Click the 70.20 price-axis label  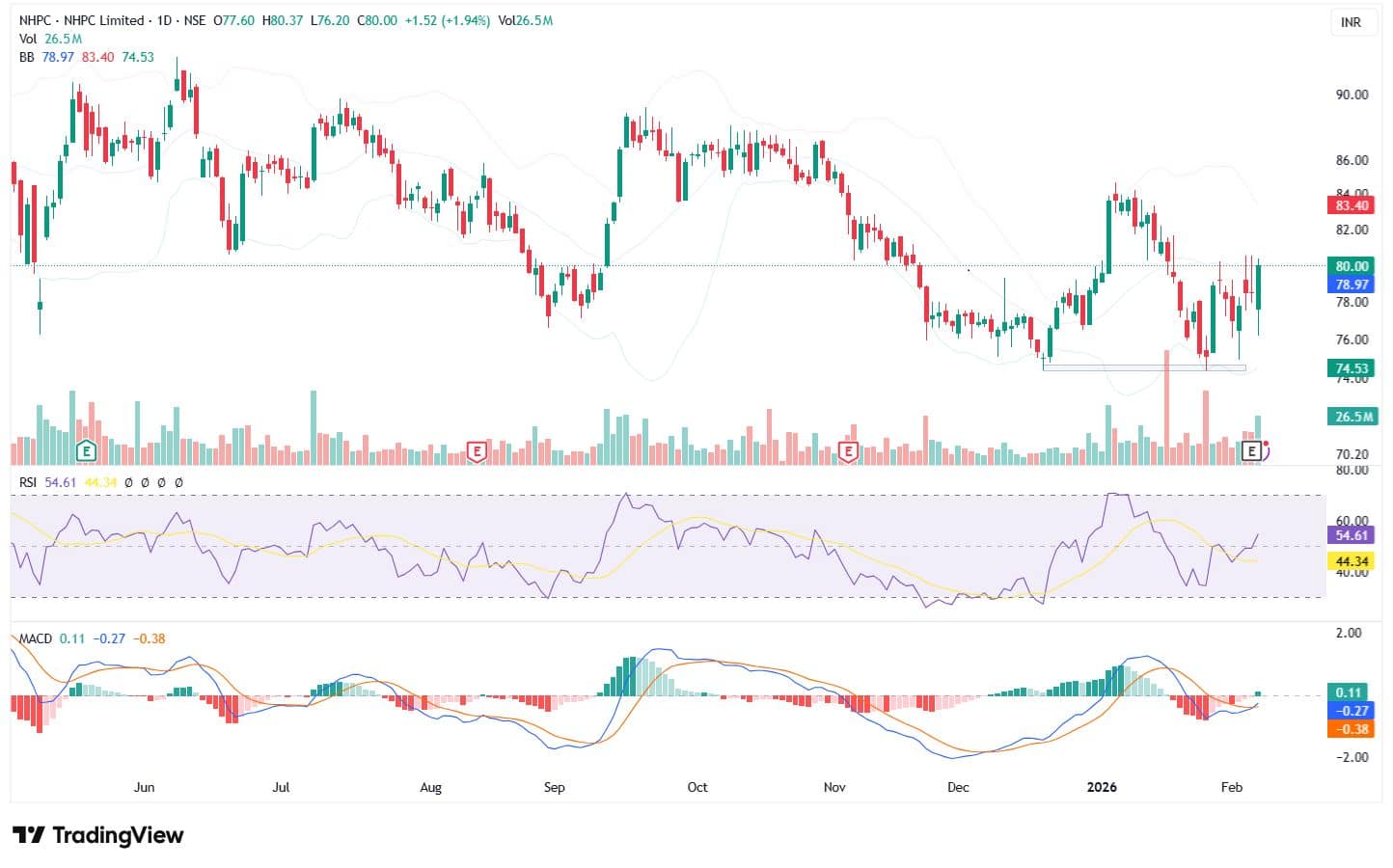point(1352,454)
